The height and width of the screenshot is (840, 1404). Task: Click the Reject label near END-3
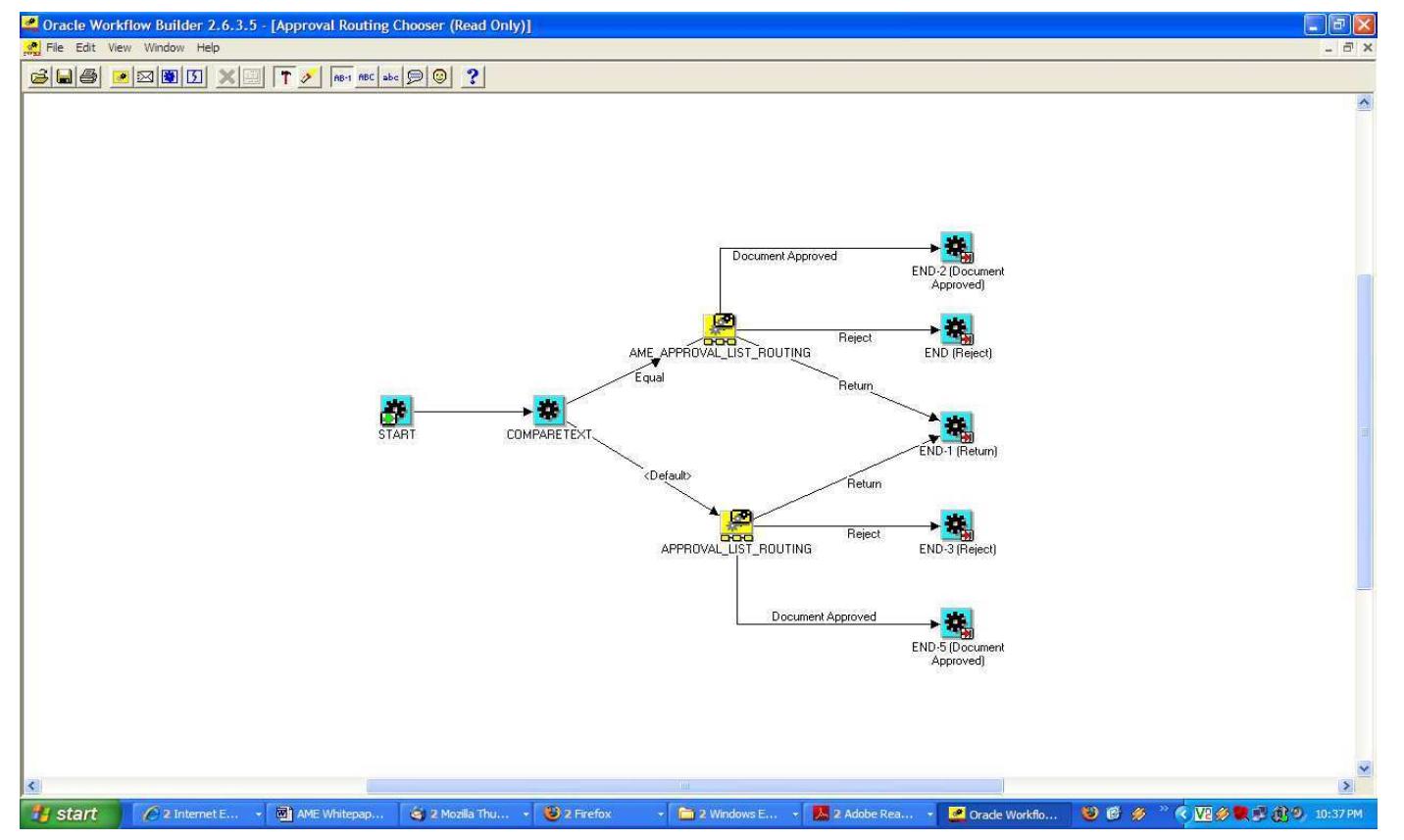[864, 533]
